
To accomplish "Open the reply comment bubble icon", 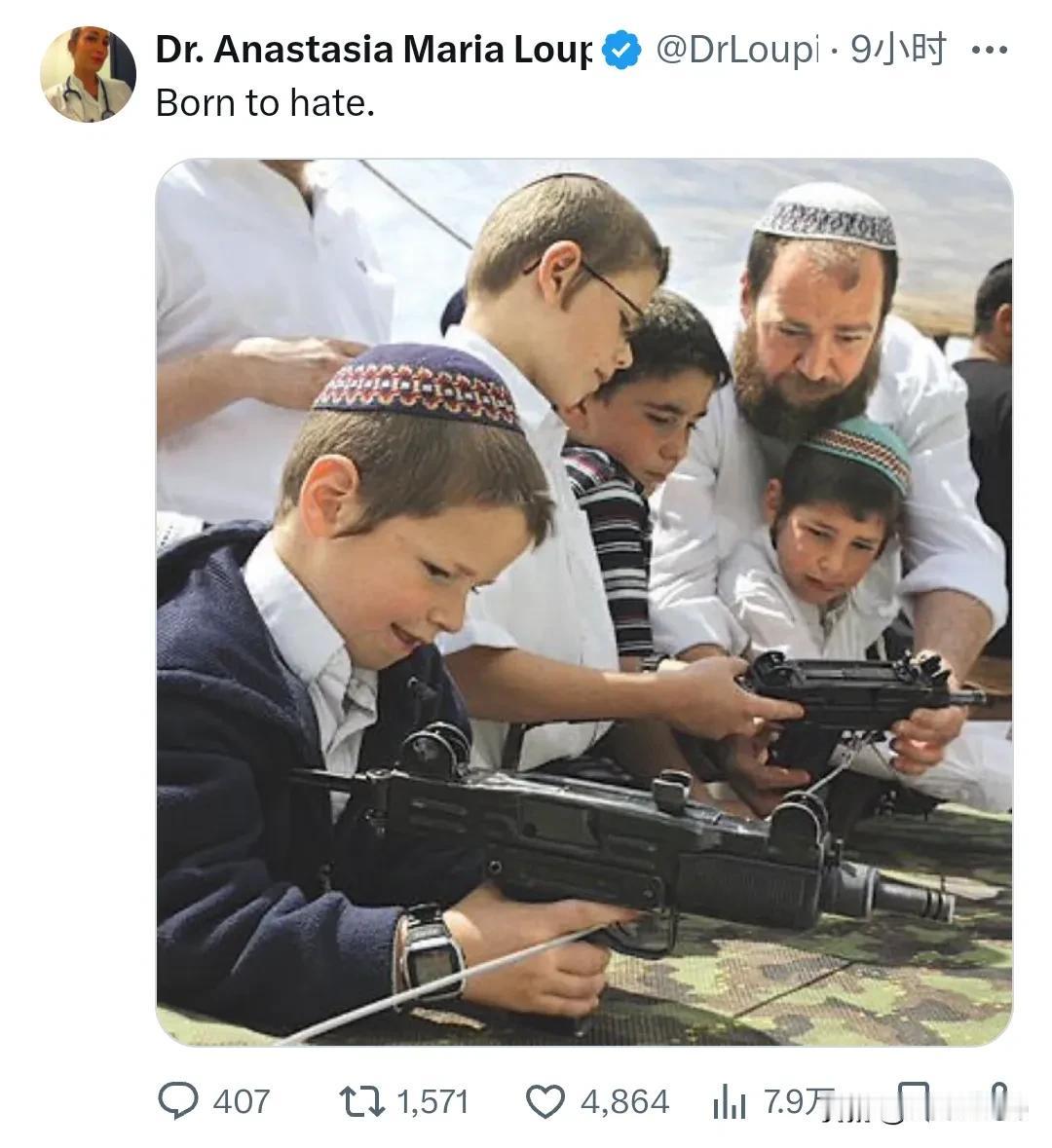I will pos(178,1100).
